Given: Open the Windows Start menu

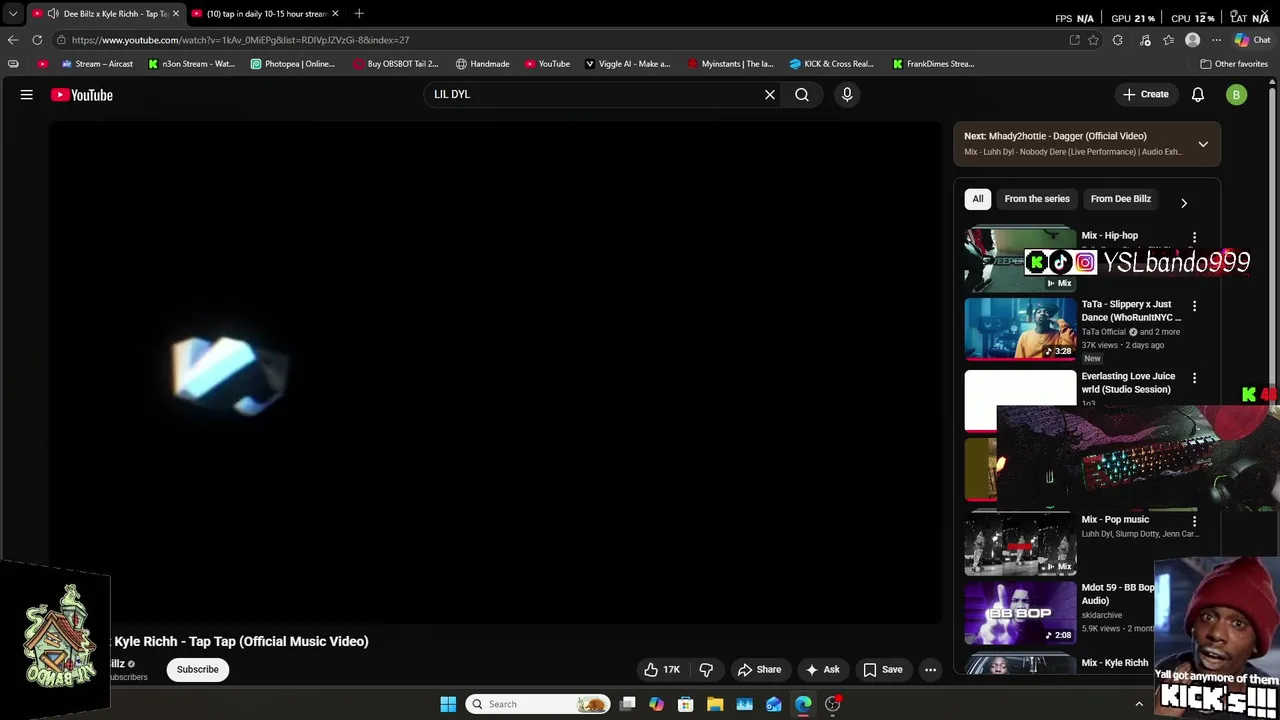Looking at the screenshot, I should (448, 704).
